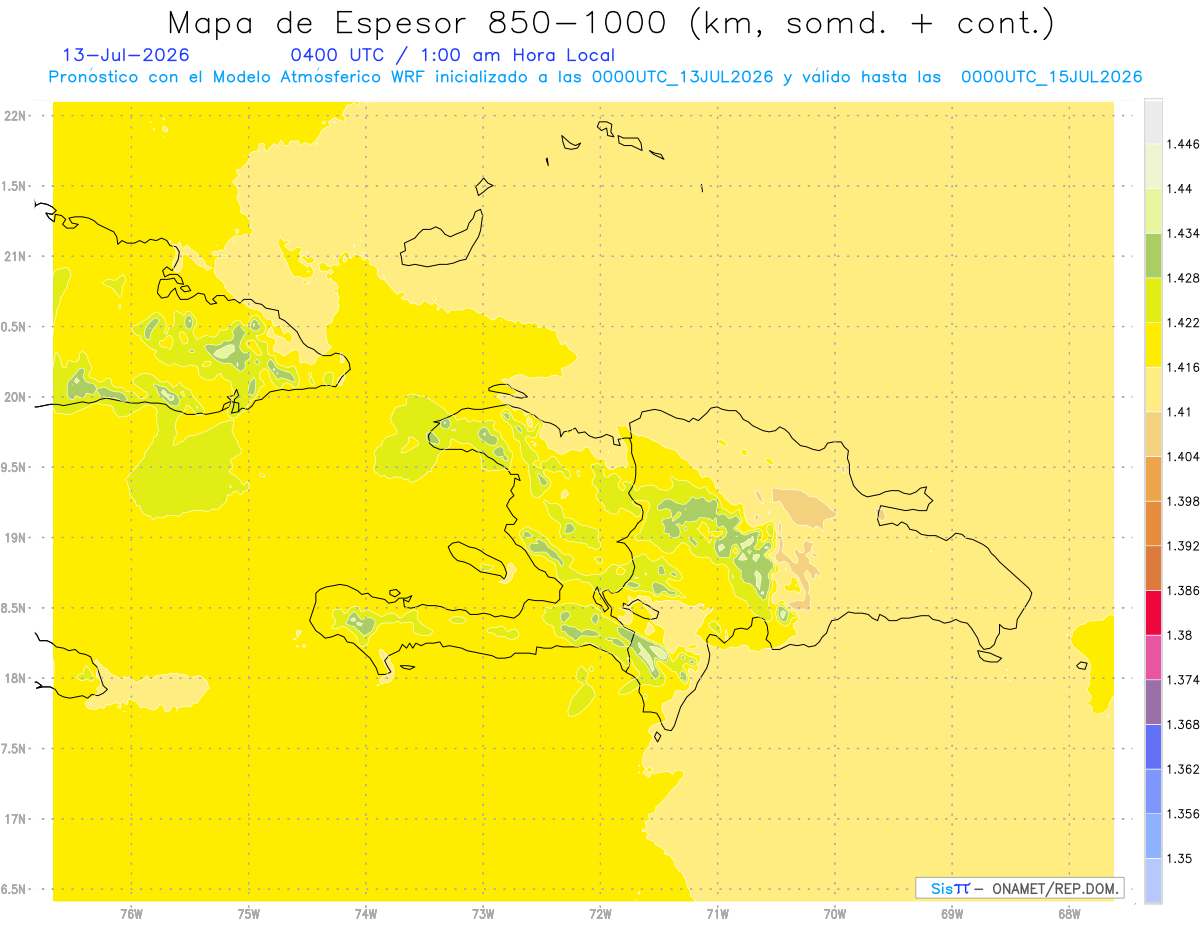1200x927 pixels.
Task: Click the '1.428' color scale value
Action: click(1183, 278)
